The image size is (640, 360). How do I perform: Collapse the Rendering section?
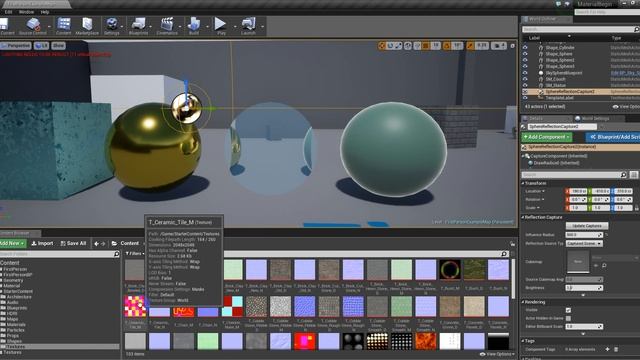(523, 302)
